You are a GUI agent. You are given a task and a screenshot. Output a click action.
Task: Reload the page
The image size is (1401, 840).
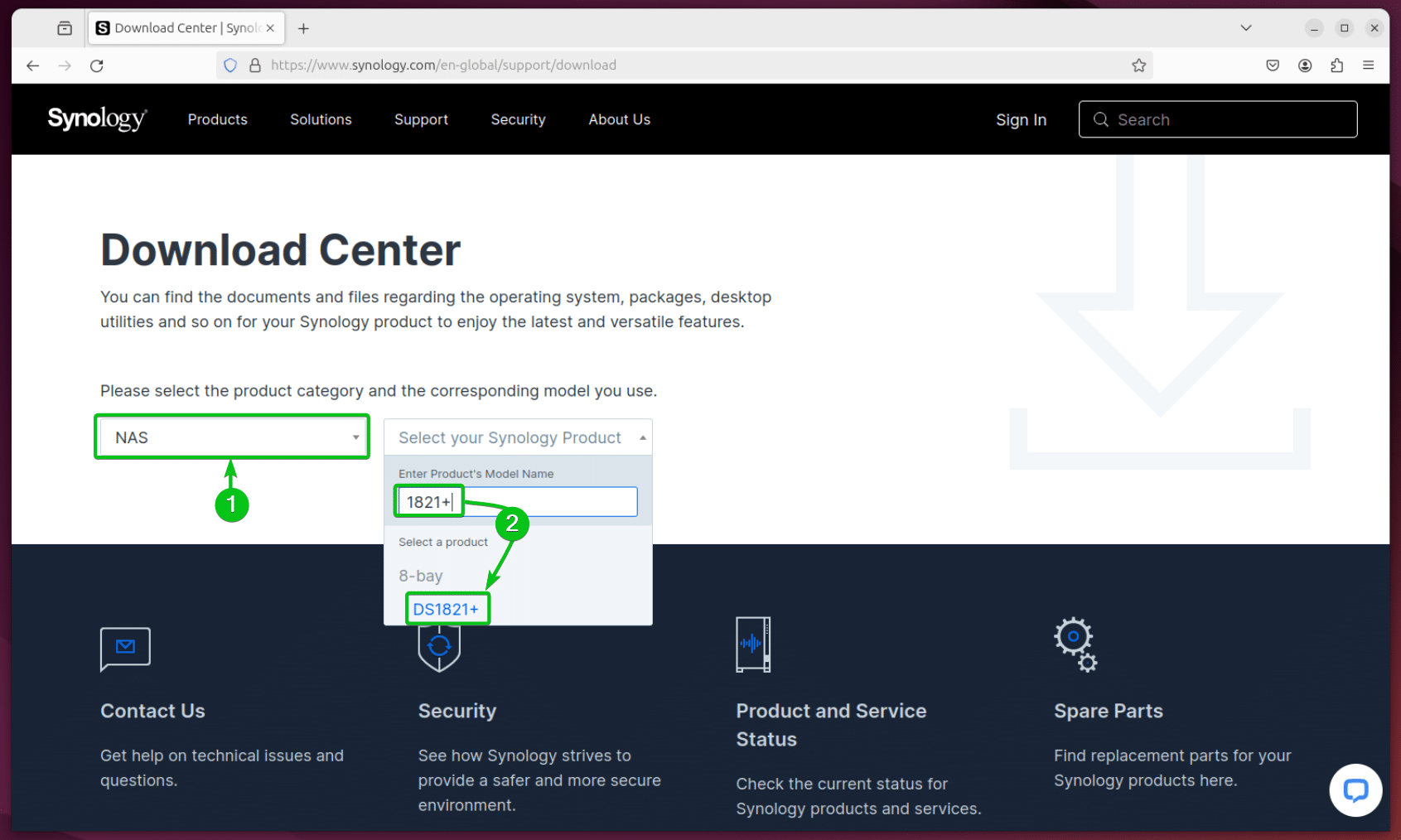tap(97, 65)
